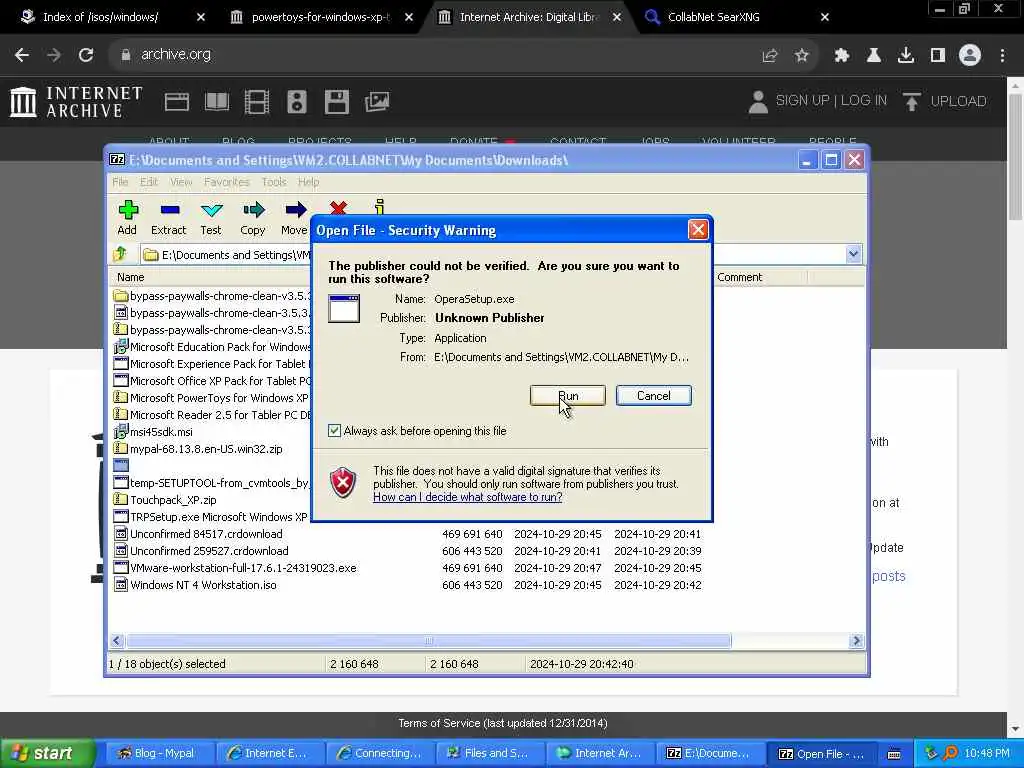Bookmark this page with star icon
The image size is (1024, 768).
[801, 56]
